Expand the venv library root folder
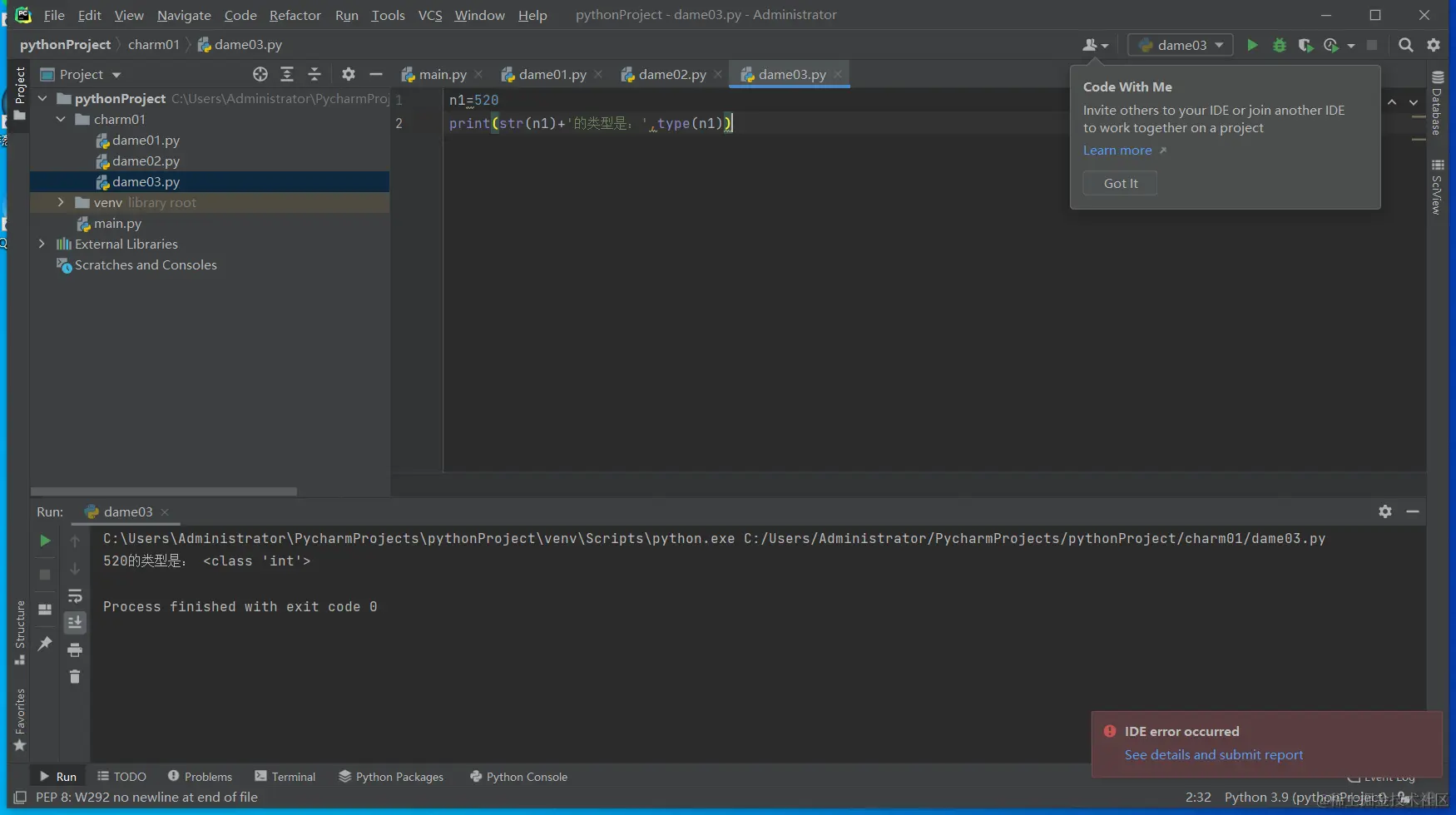This screenshot has width=1456, height=815. (x=61, y=202)
